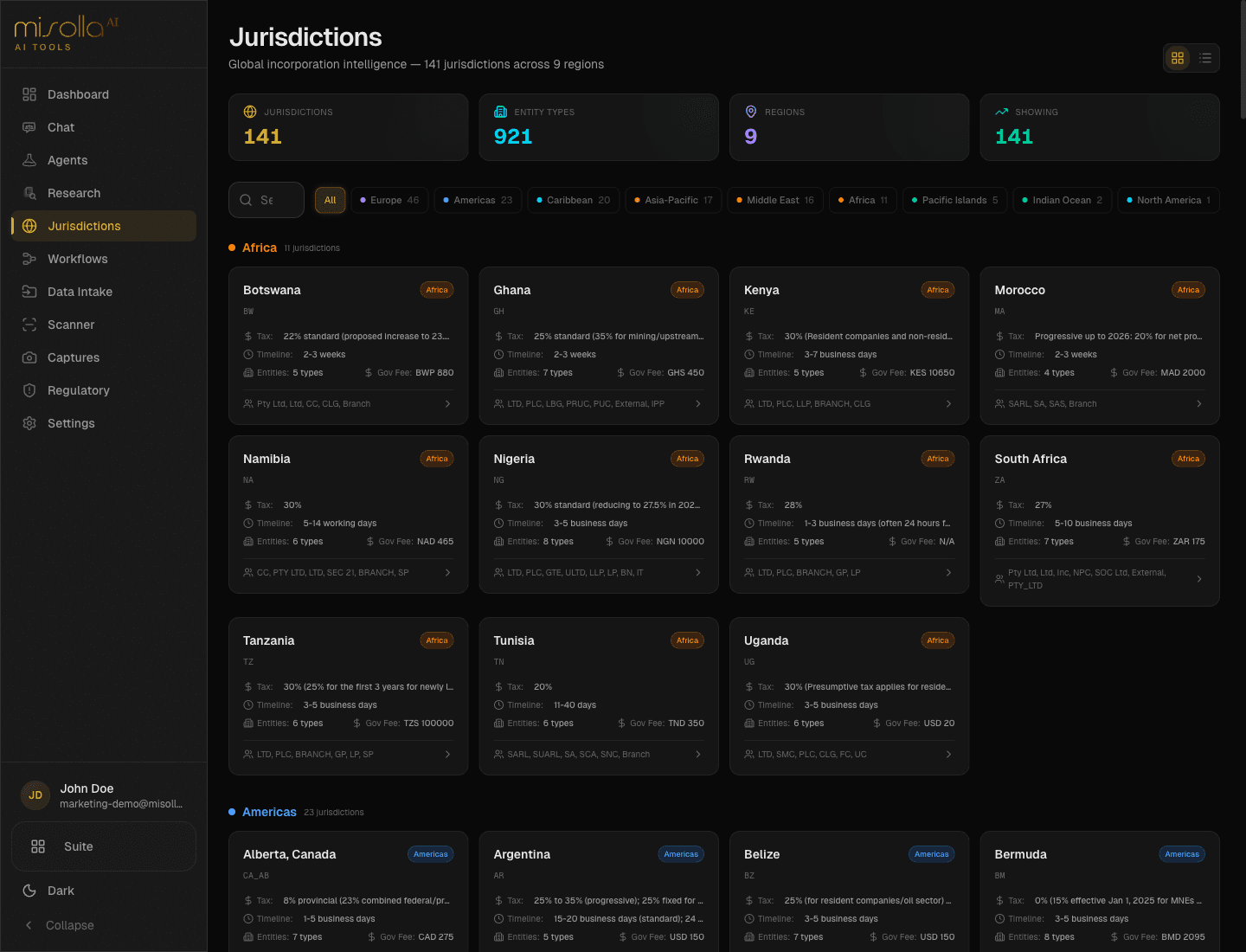Open the Rwanda jurisdiction card
This screenshot has width=1246, height=952.
coord(849,515)
